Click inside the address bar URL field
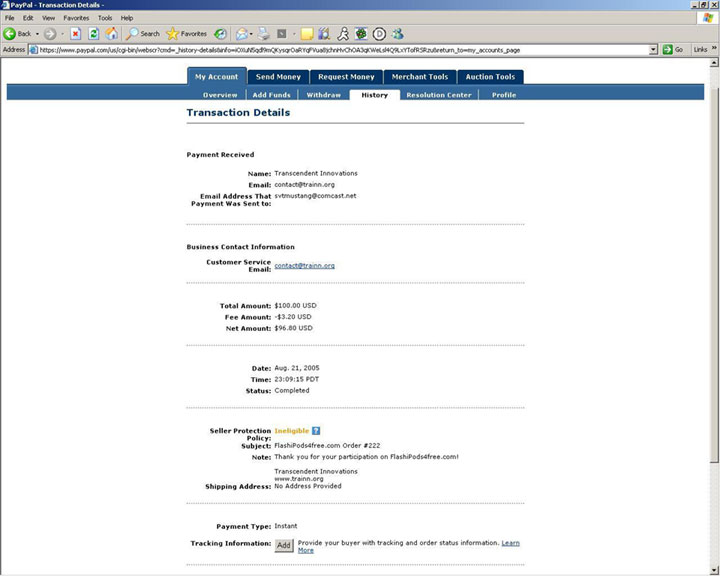The image size is (720, 576). 340,50
